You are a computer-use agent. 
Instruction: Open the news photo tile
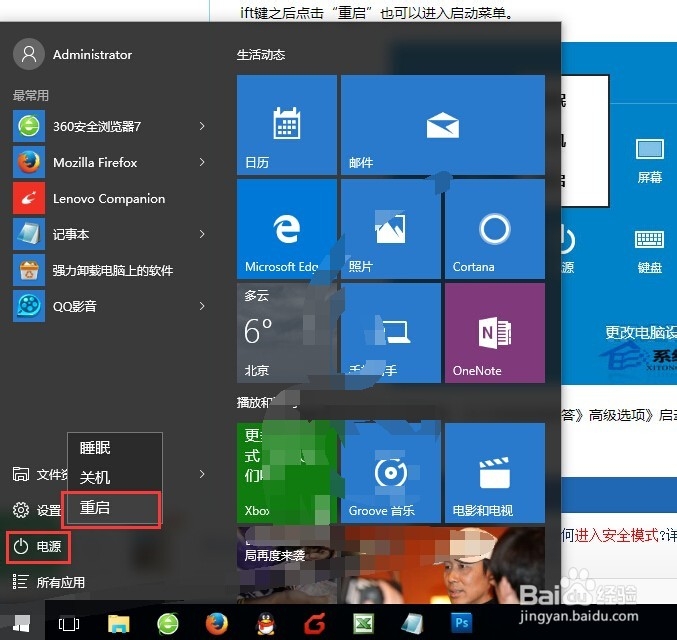(x=391, y=565)
